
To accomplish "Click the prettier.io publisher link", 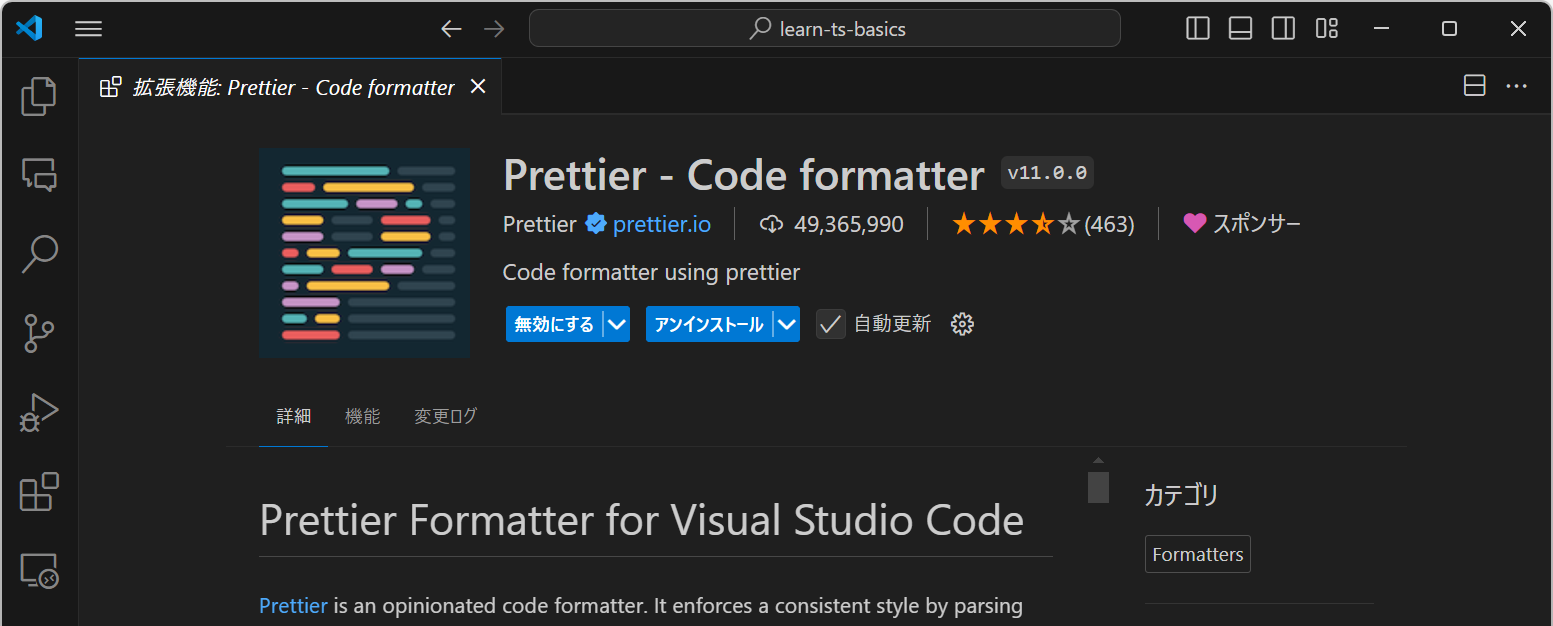I will pos(661,224).
